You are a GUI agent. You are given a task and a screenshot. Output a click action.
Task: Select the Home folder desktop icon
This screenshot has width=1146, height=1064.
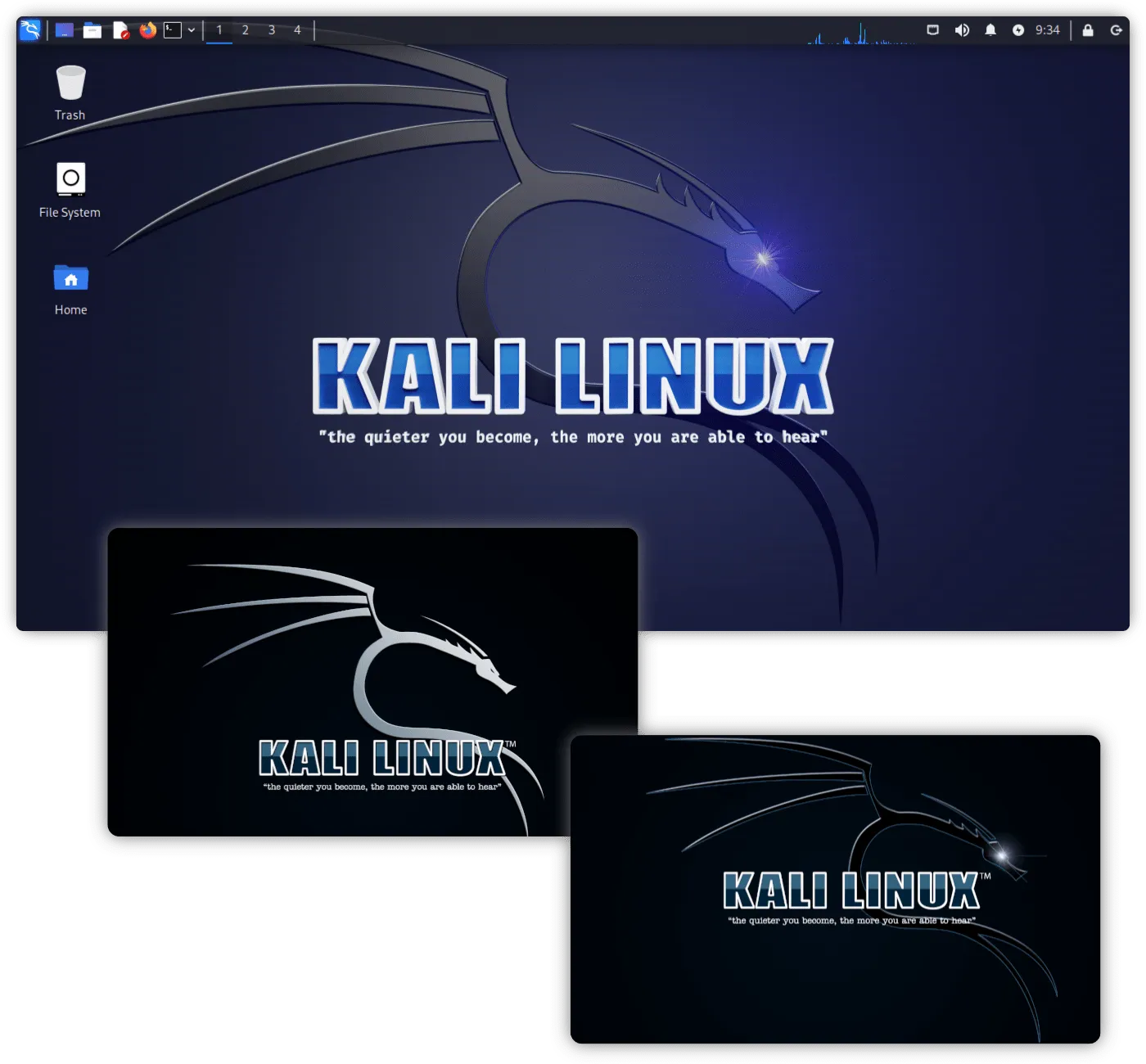[x=70, y=288]
